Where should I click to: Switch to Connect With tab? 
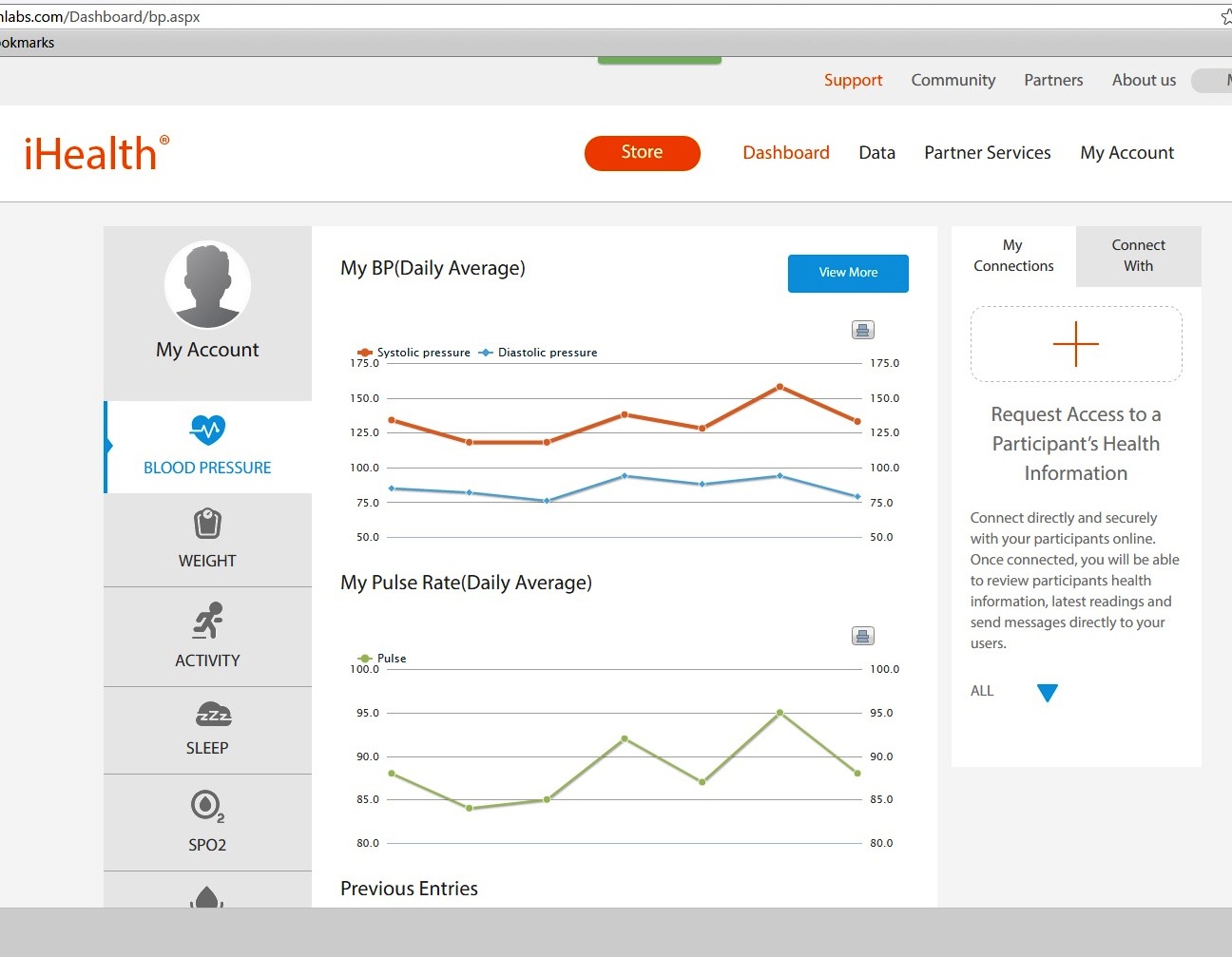tap(1139, 256)
